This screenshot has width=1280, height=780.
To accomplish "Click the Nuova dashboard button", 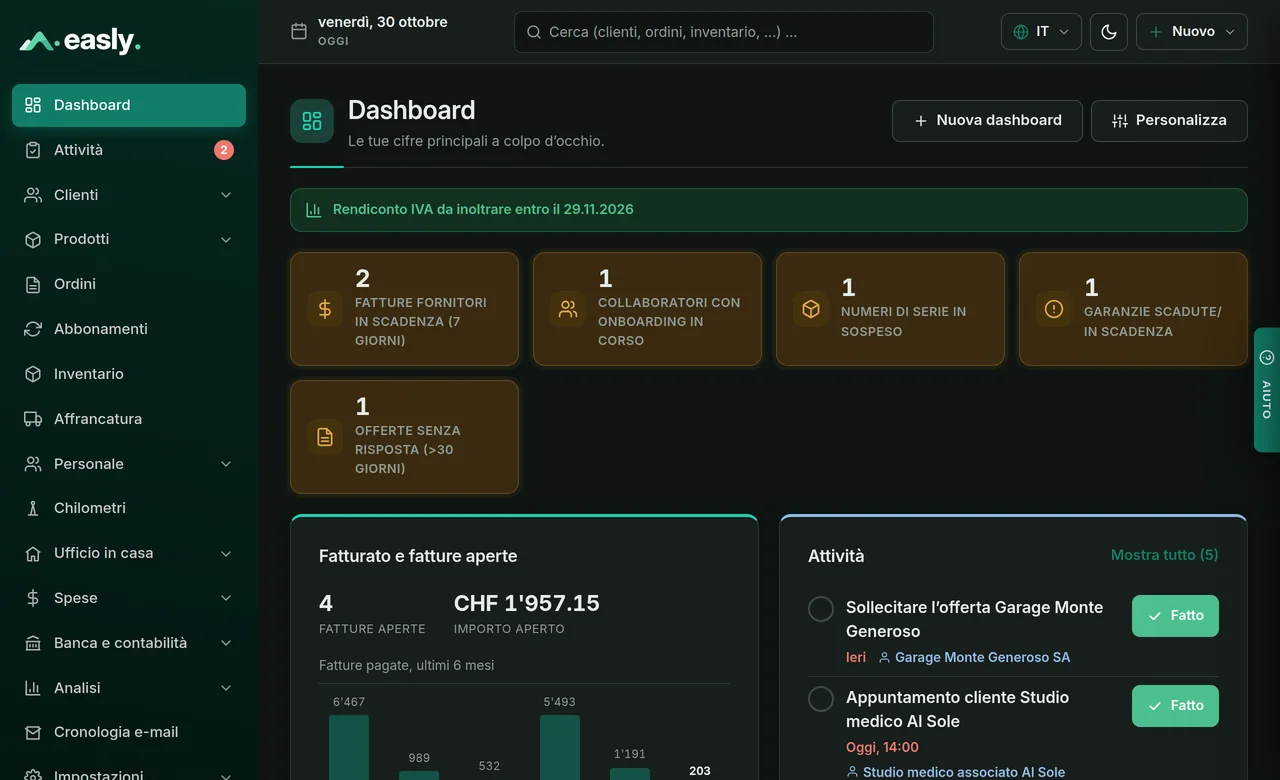I will point(987,121).
